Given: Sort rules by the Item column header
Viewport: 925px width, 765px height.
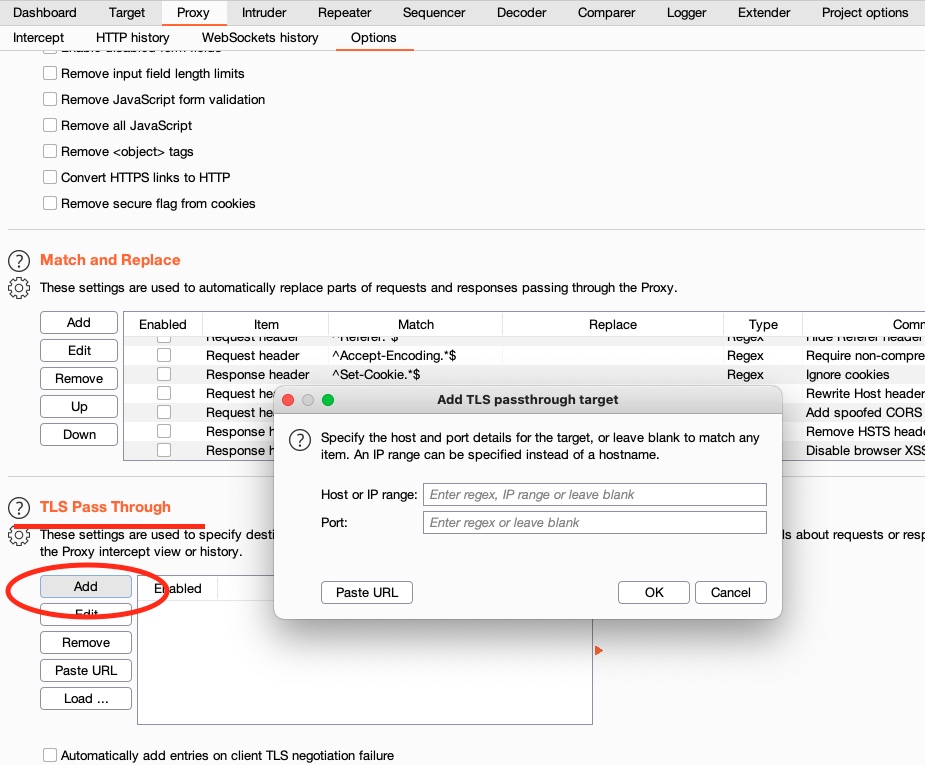Looking at the screenshot, I should [x=266, y=324].
